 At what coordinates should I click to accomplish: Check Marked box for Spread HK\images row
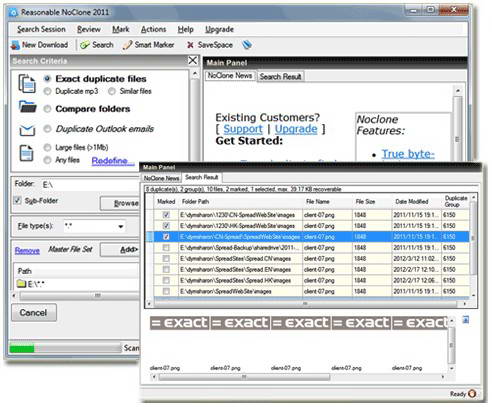point(166,280)
